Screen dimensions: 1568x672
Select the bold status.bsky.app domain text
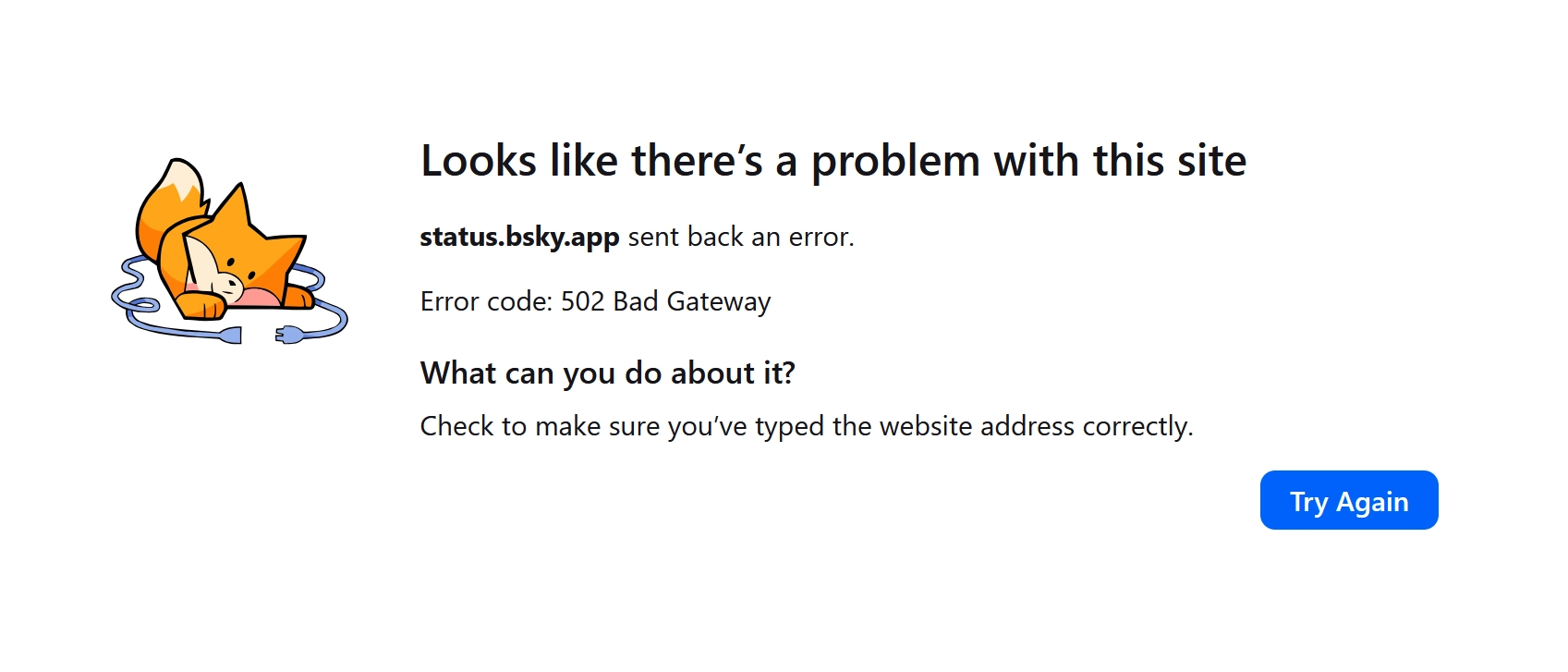point(519,237)
